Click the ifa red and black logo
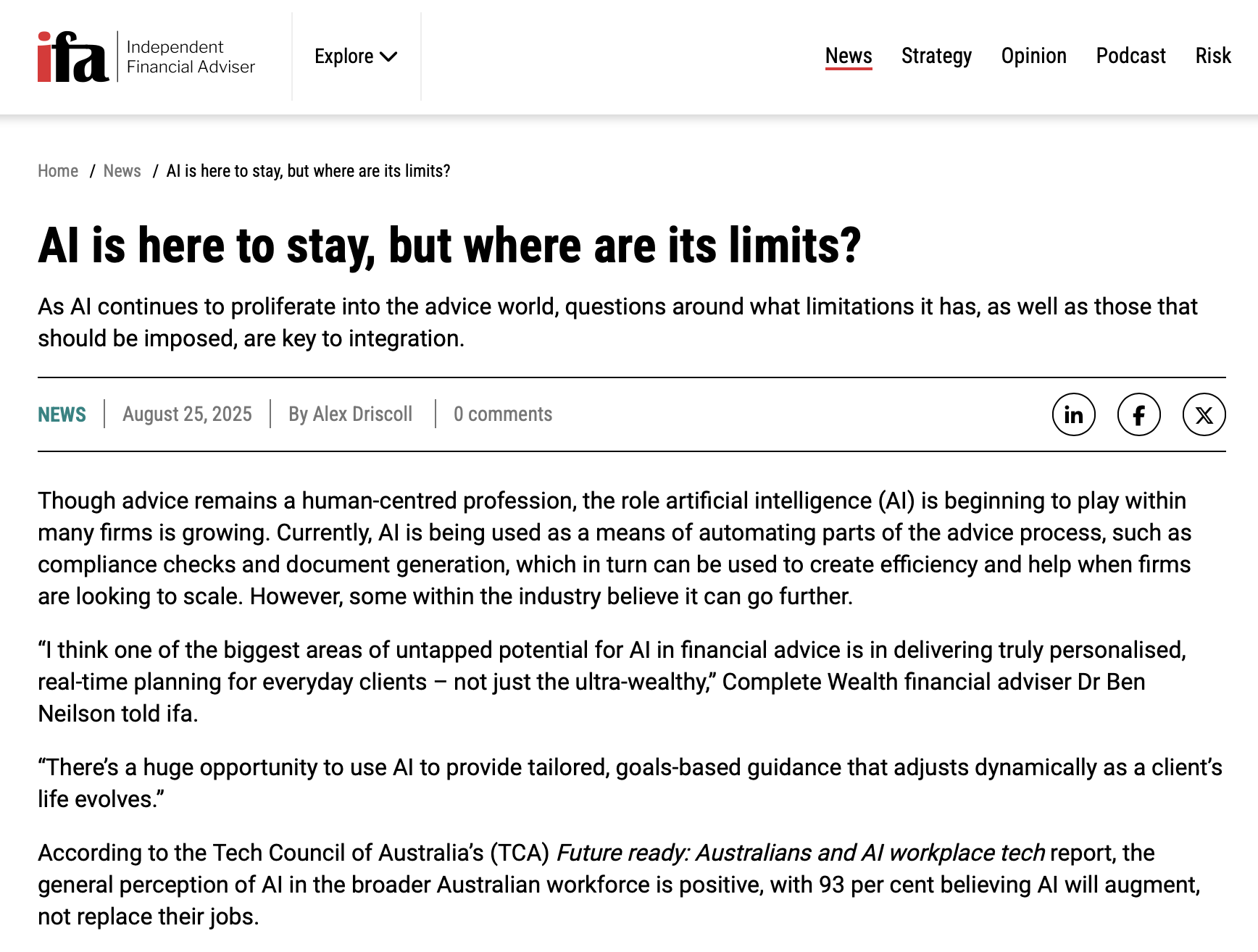Screen dimensions: 1258x952 [73, 57]
